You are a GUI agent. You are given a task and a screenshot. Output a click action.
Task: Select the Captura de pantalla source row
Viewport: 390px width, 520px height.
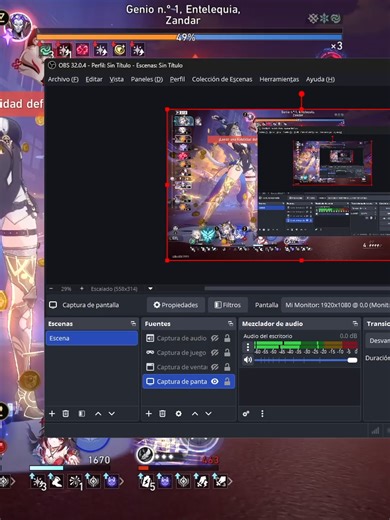point(189,382)
